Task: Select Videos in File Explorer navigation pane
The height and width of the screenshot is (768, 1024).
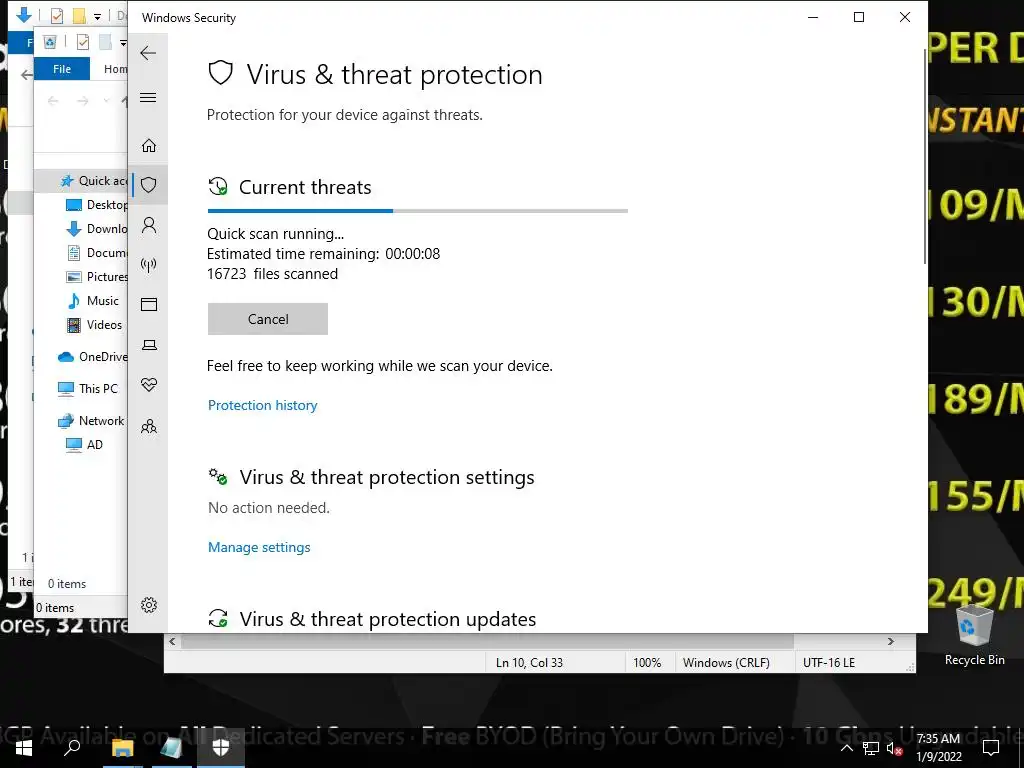Action: [x=95, y=325]
